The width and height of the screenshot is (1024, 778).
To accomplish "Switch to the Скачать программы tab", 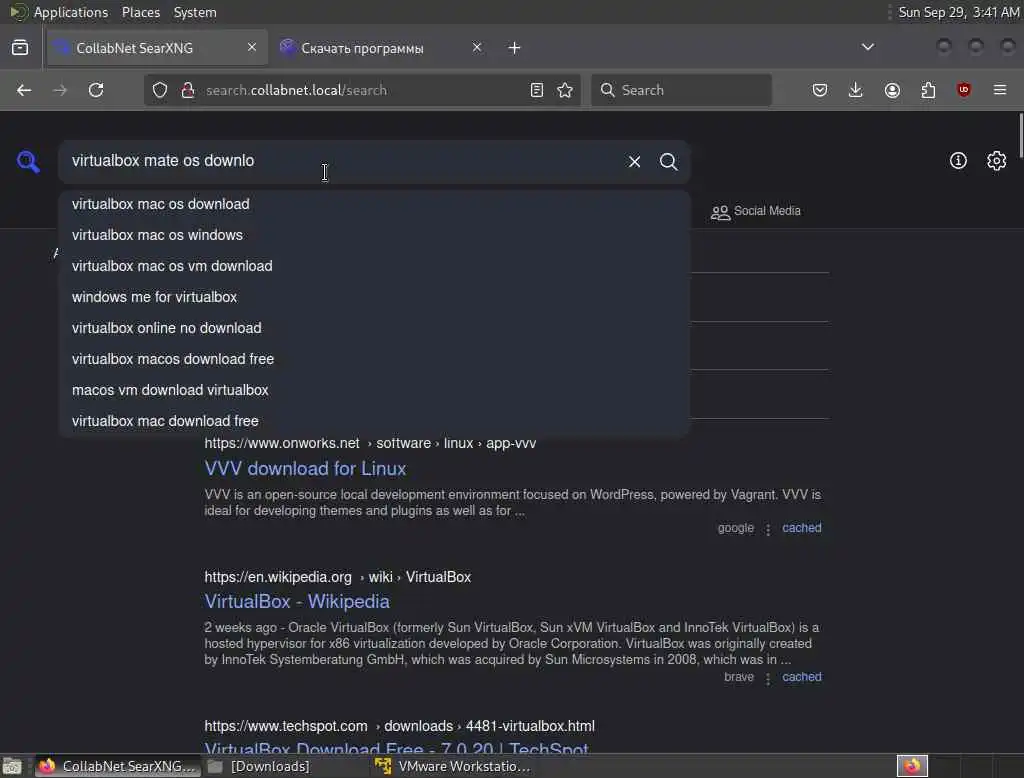I will 381,48.
